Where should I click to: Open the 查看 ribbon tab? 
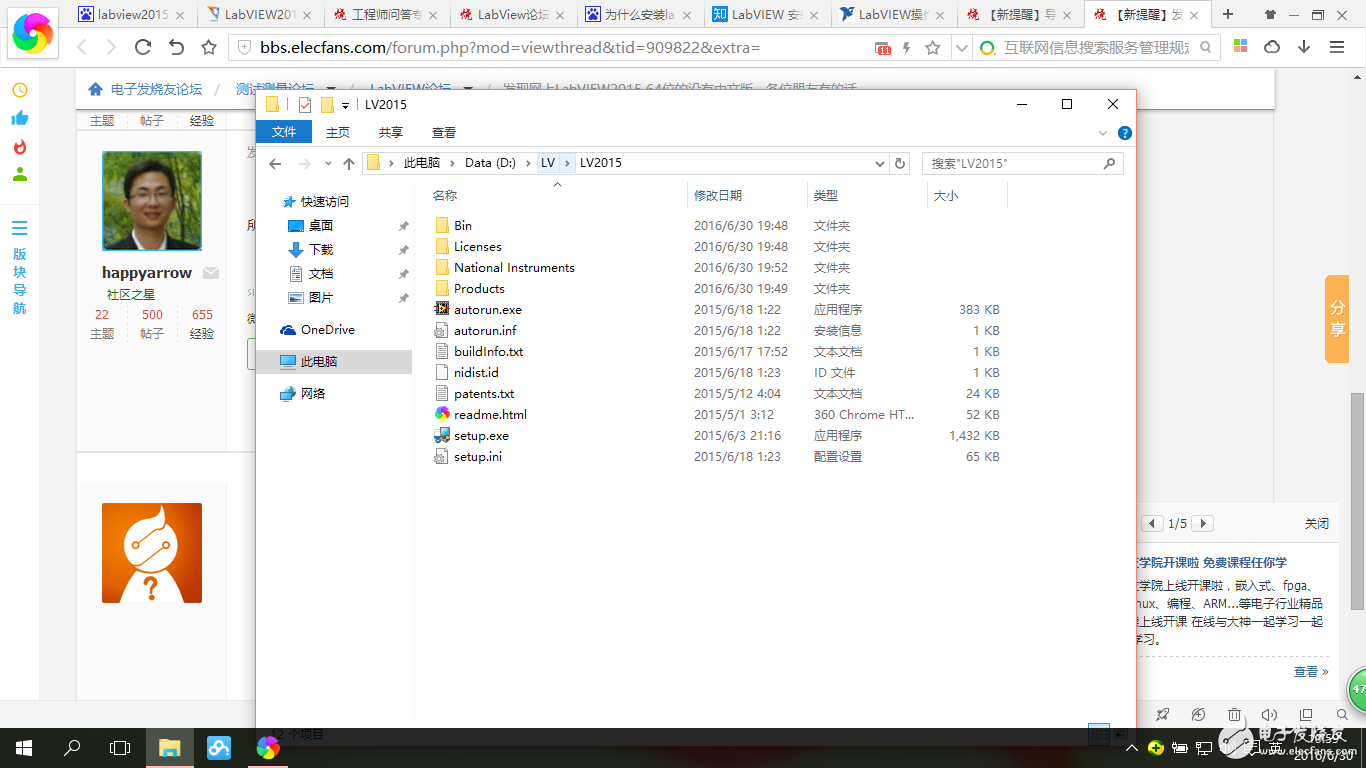tap(443, 132)
